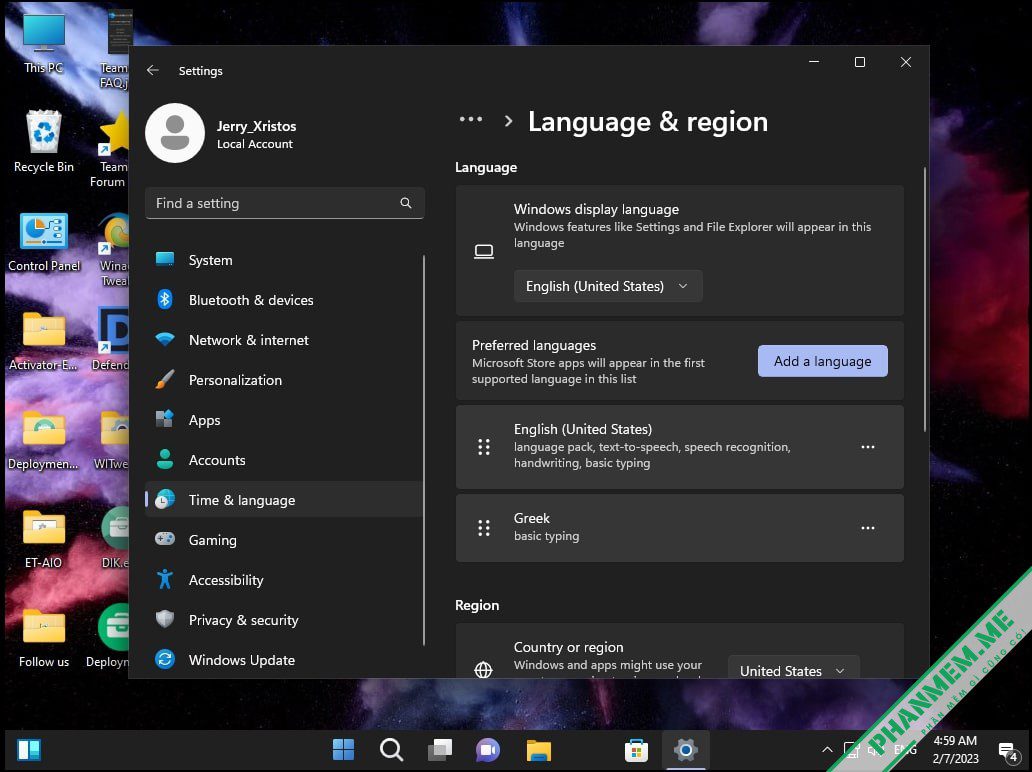Click the Add a language button

pyautogui.click(x=823, y=361)
